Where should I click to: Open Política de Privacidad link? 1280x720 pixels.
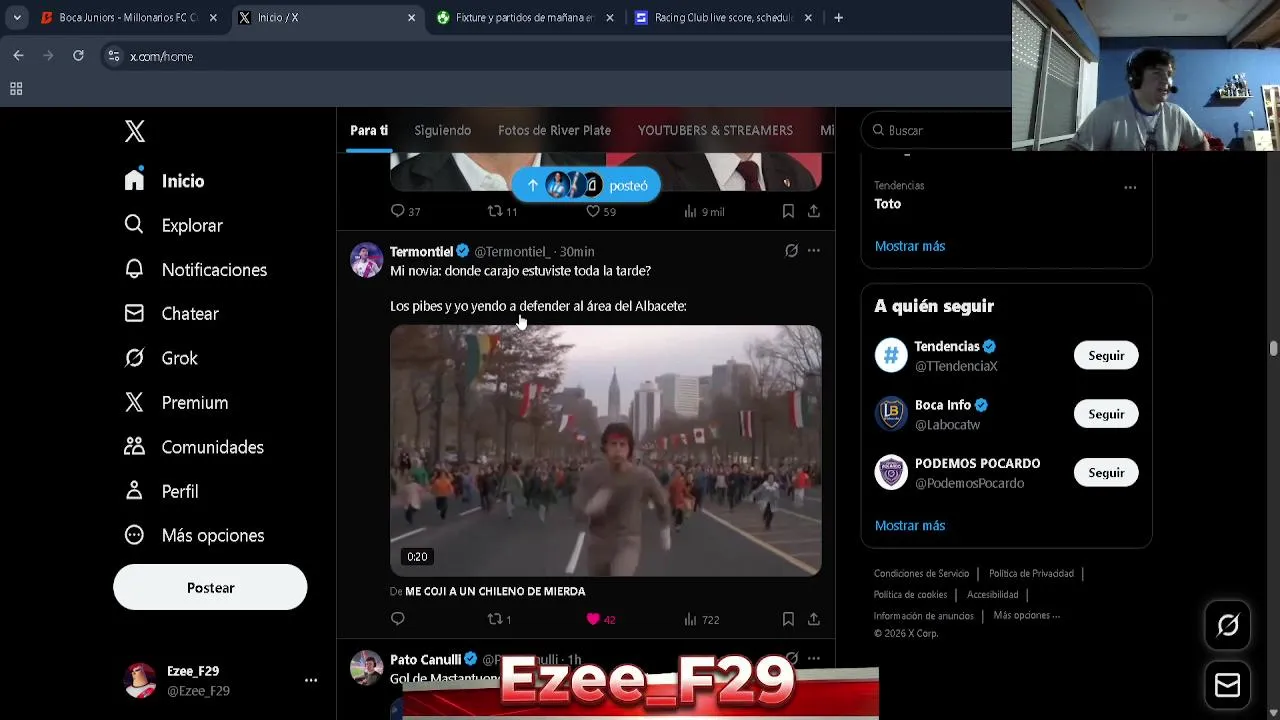click(1031, 574)
